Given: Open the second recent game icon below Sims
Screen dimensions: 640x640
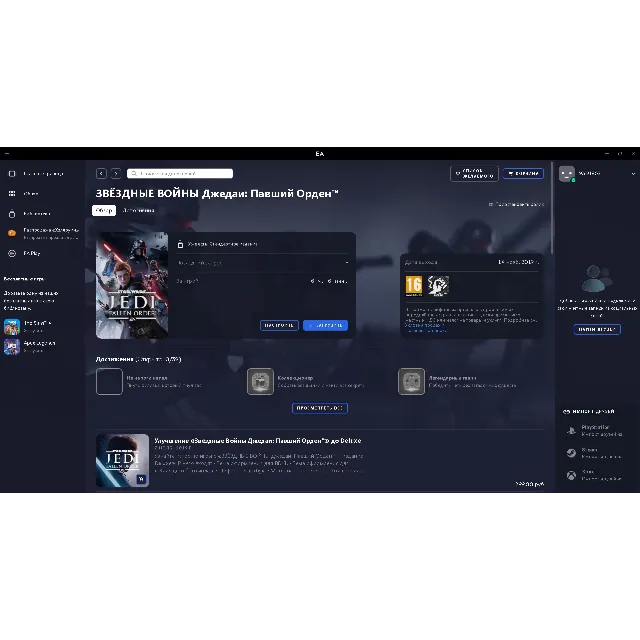Looking at the screenshot, I should 12,347.
